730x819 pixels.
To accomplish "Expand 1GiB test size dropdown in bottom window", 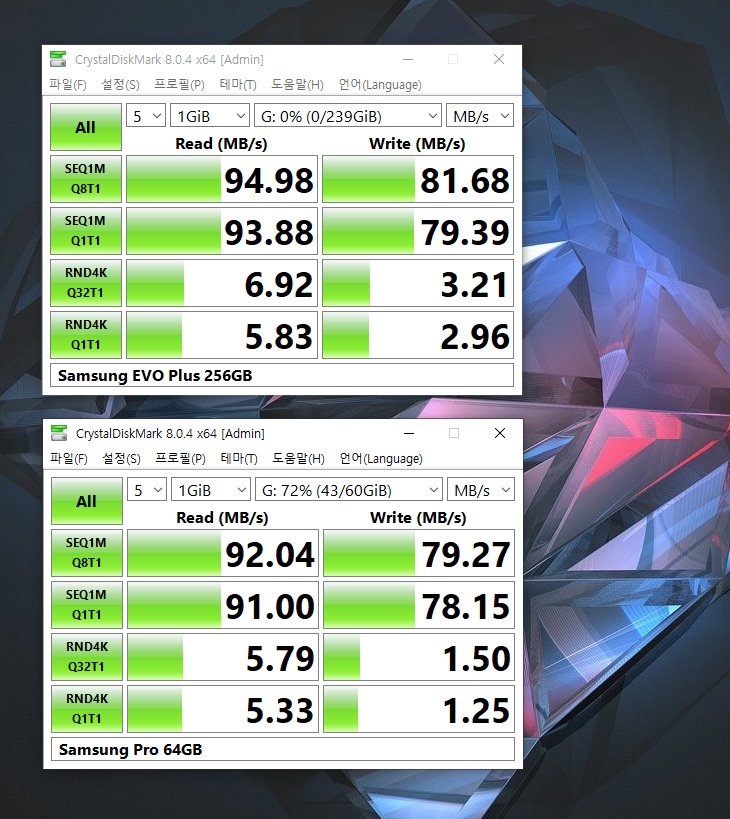I will pyautogui.click(x=211, y=489).
